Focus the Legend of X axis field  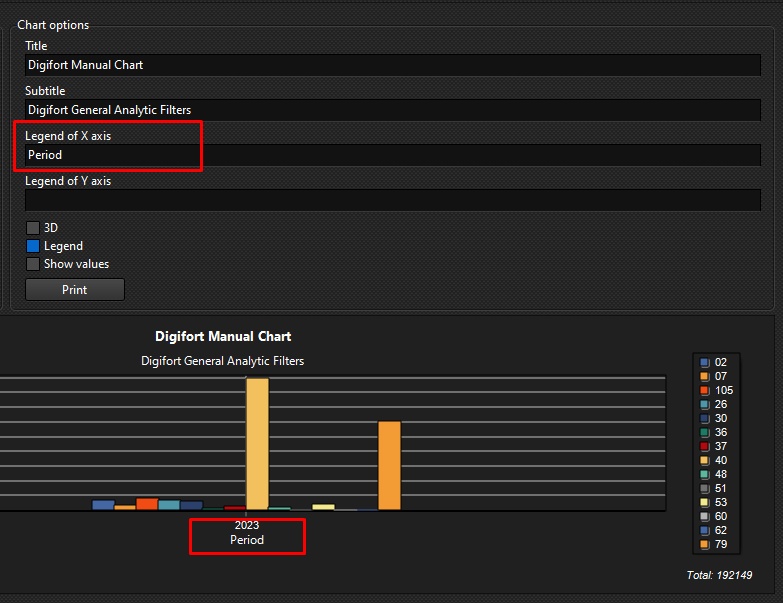tap(392, 155)
